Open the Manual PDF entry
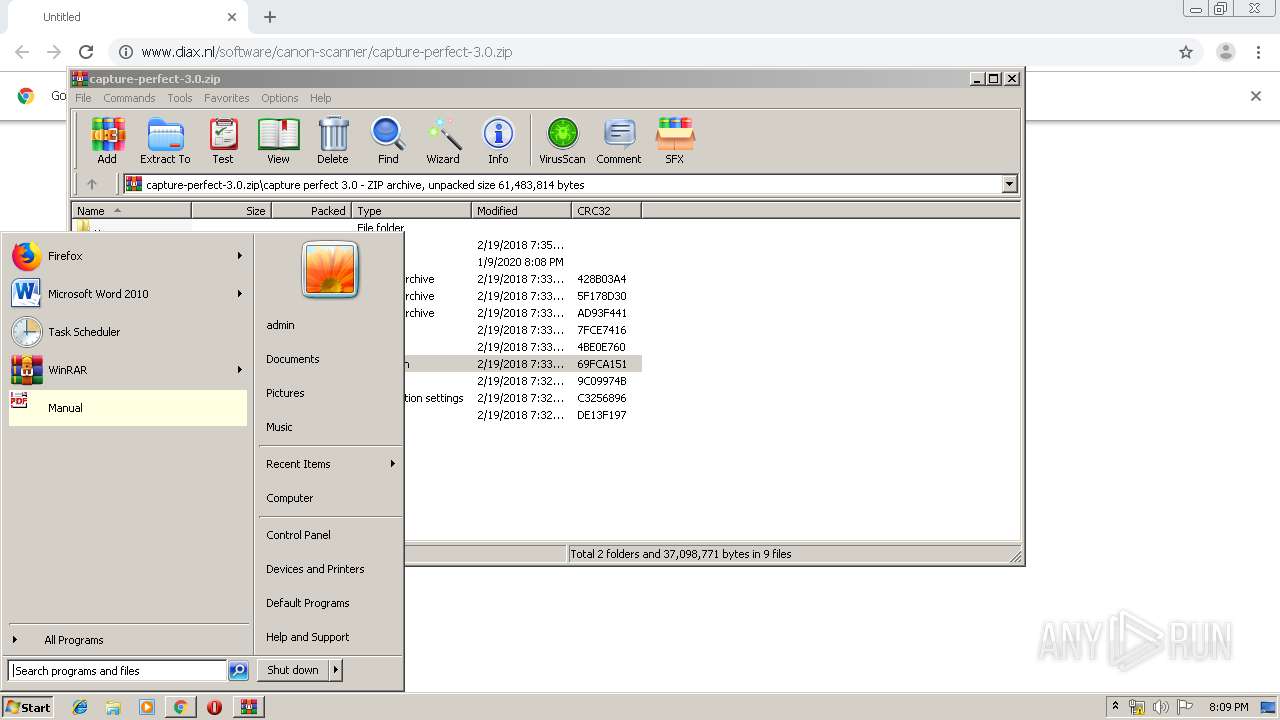This screenshot has width=1280, height=720. (128, 408)
